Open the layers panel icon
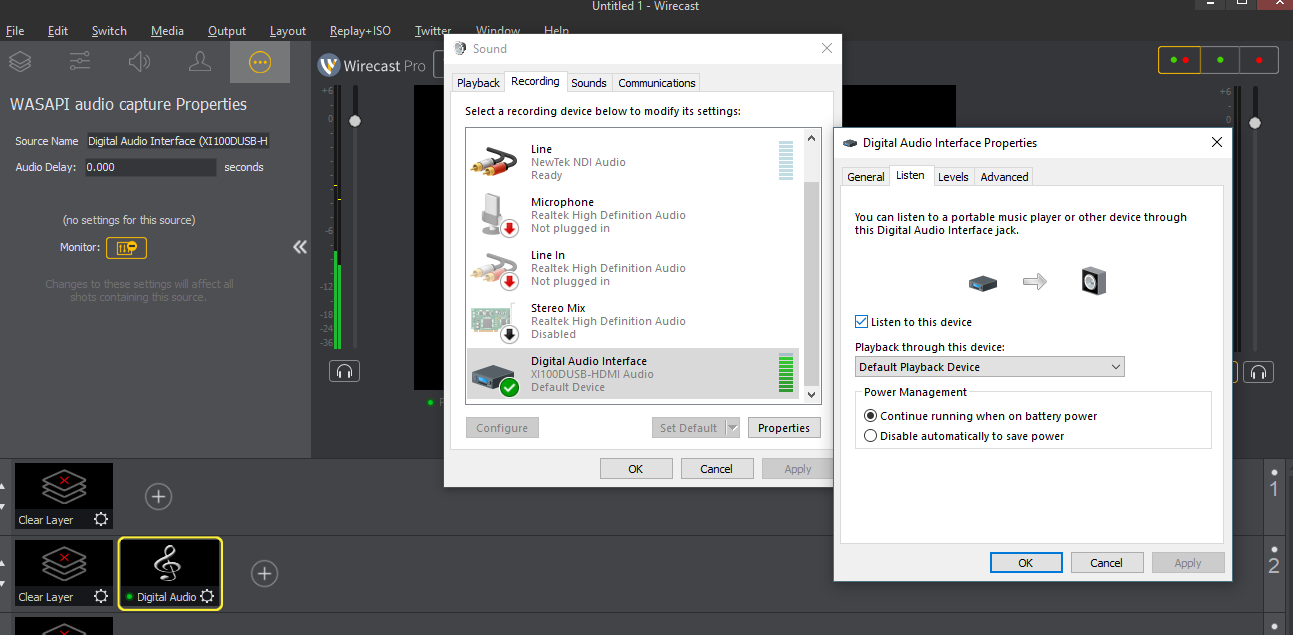The height and width of the screenshot is (635, 1293). (x=20, y=62)
